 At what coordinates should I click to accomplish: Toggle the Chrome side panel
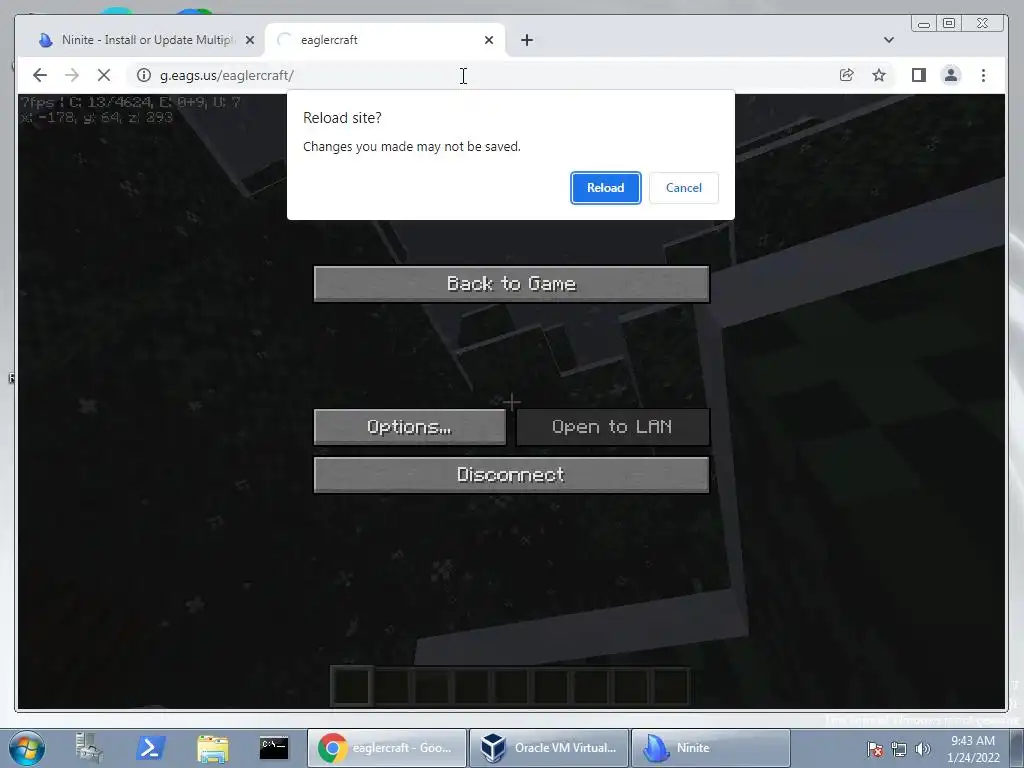tap(919, 75)
